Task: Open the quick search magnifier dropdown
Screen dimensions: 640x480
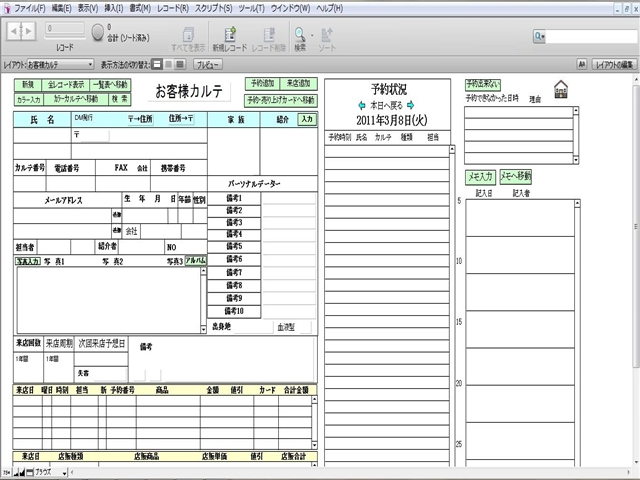Action: pyautogui.click(x=540, y=36)
